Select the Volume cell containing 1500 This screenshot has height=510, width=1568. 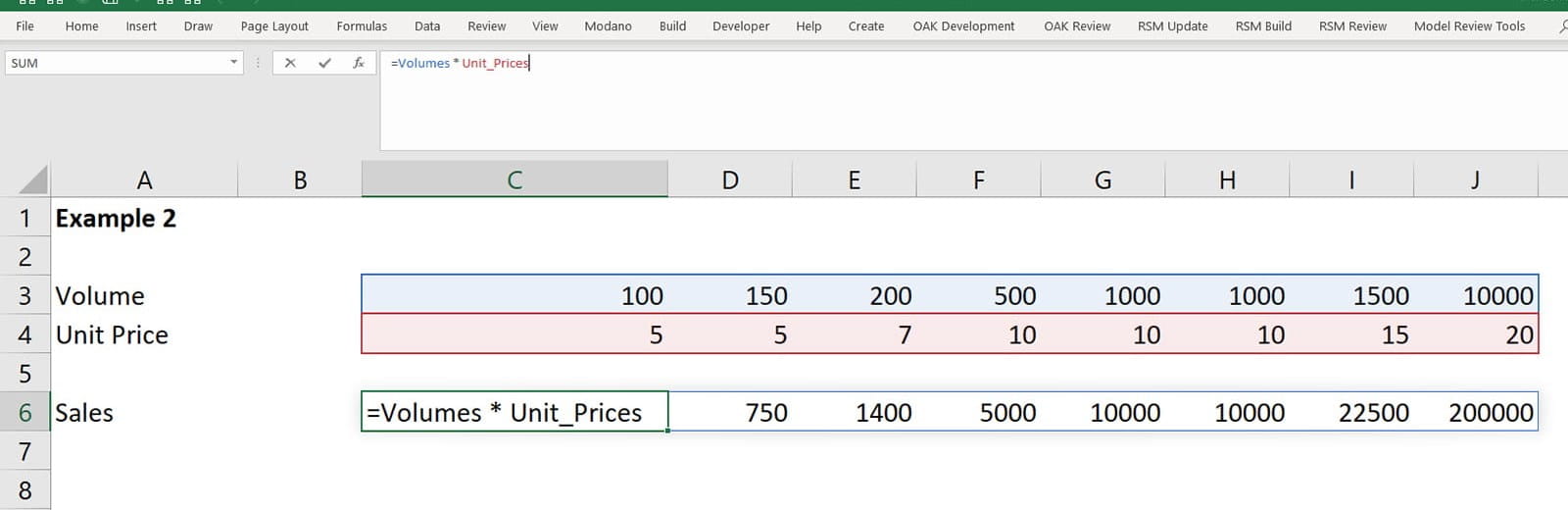coord(1352,296)
